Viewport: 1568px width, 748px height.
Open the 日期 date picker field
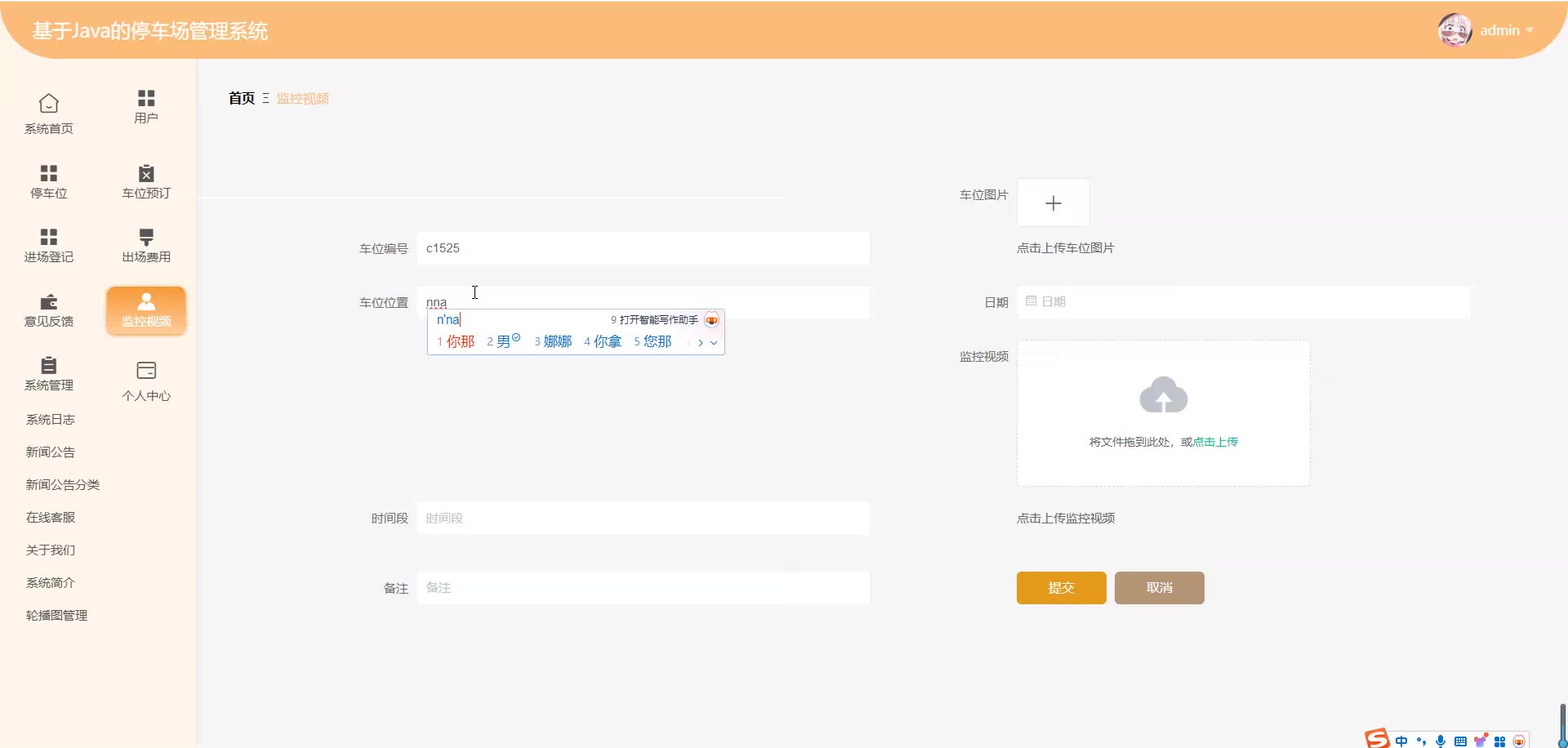[1242, 302]
